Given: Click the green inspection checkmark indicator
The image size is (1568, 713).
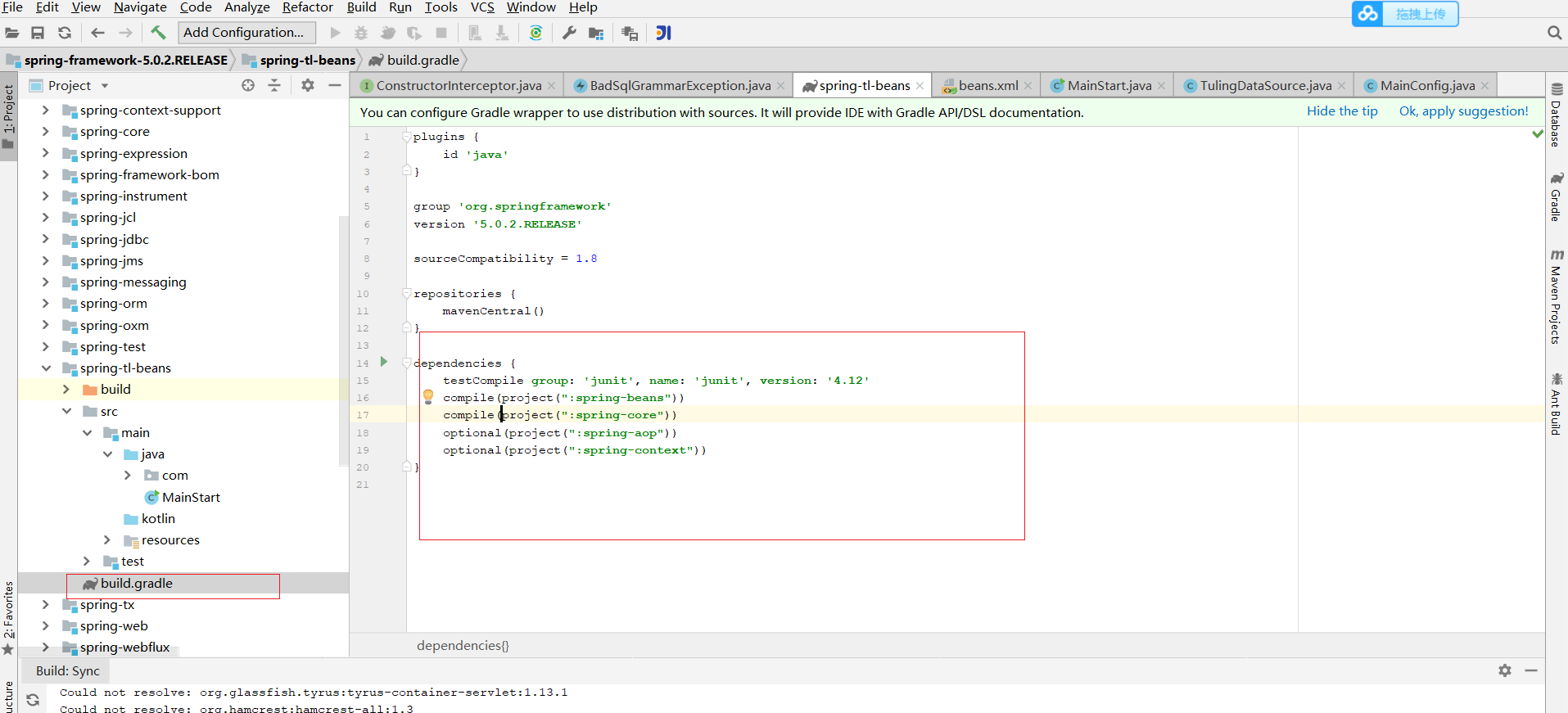Looking at the screenshot, I should click(x=1538, y=134).
